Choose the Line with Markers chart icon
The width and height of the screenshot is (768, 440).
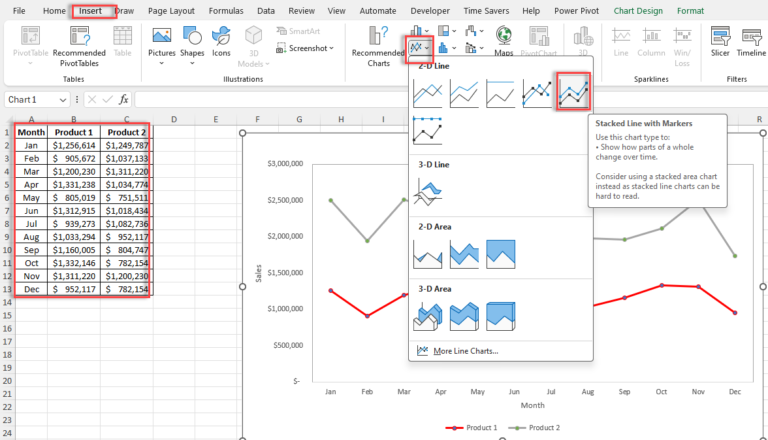[537, 93]
